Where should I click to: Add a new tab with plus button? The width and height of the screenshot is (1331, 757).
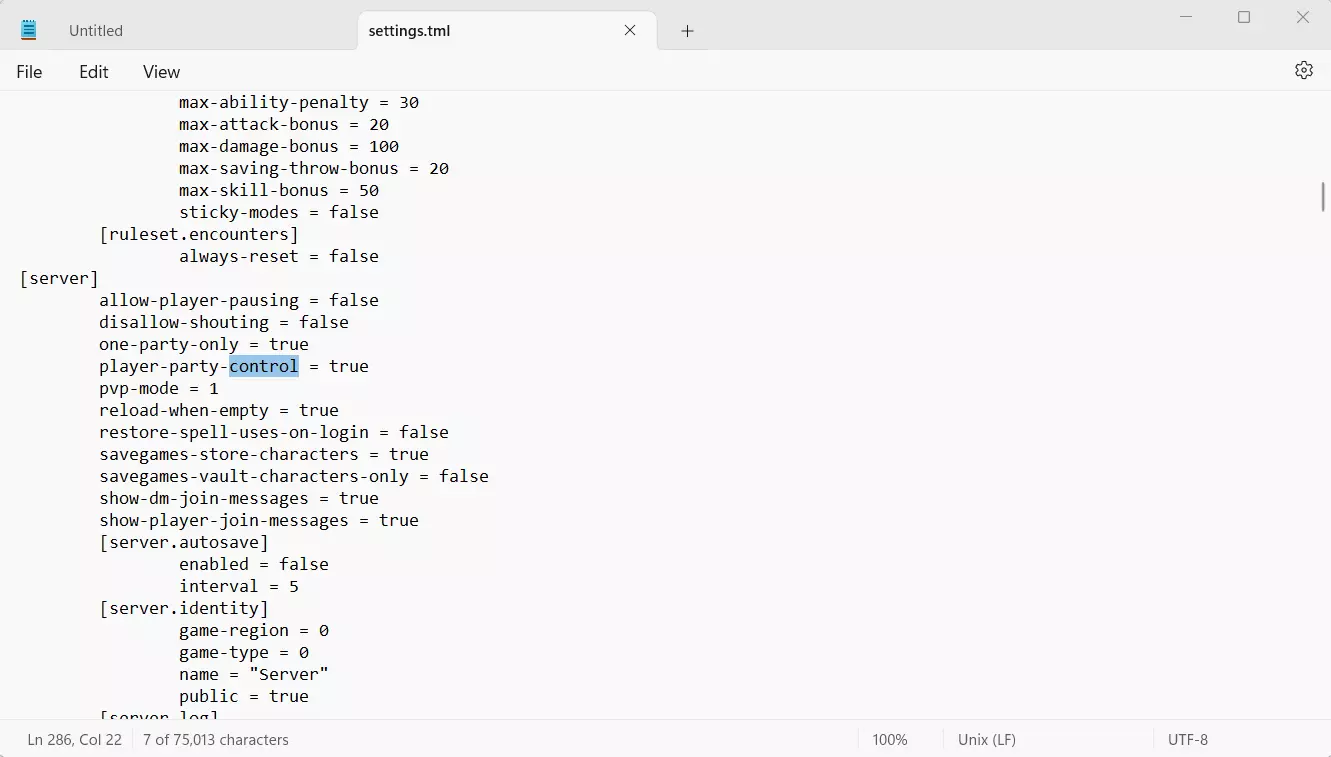[687, 31]
